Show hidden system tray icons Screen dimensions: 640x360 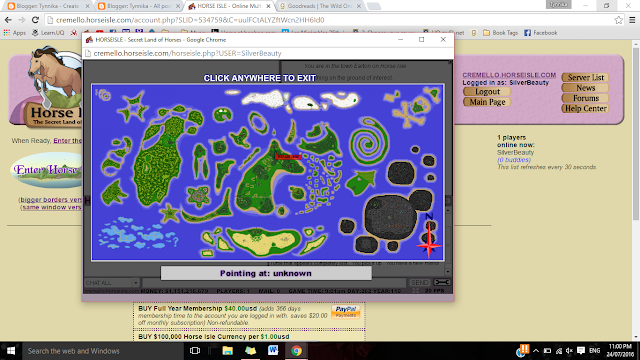(536, 351)
